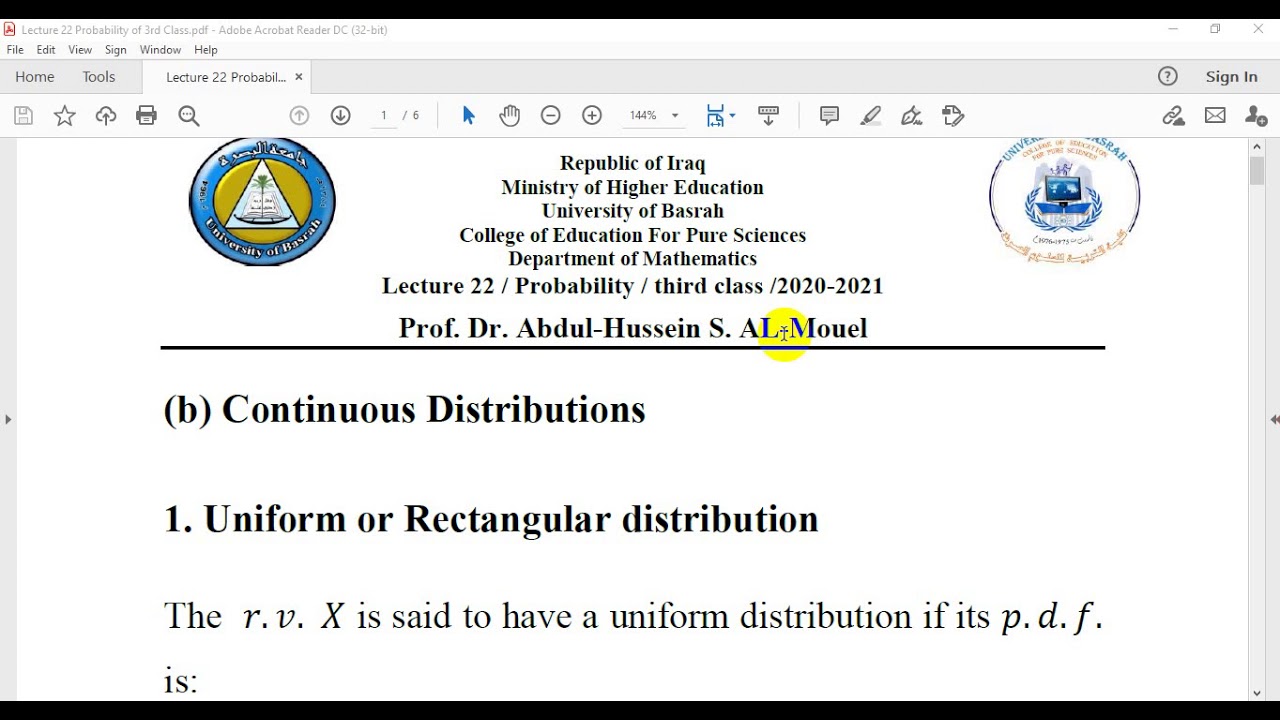Open the File menu
1280x720 pixels.
[15, 50]
